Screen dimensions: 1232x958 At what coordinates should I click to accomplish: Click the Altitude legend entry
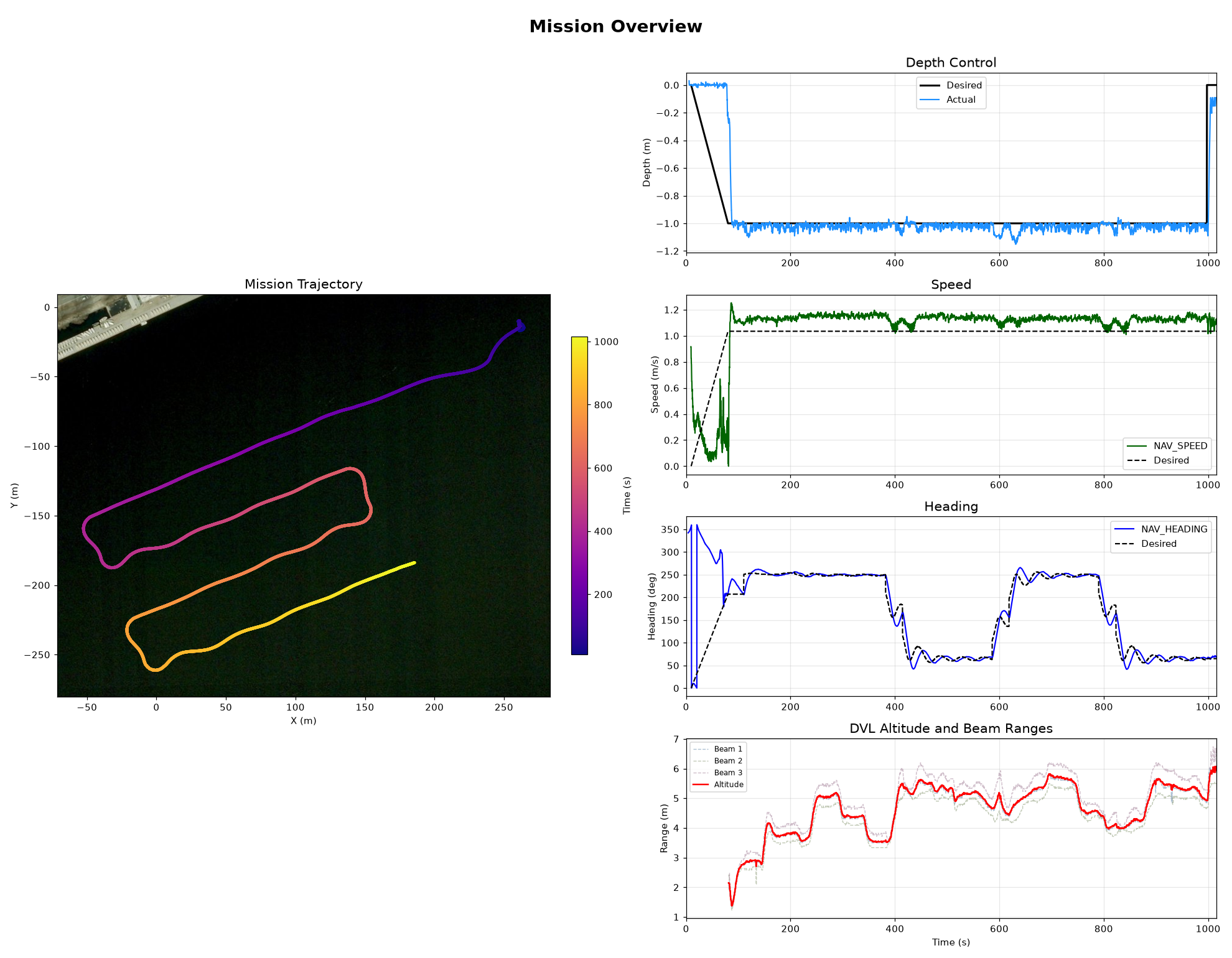(718, 784)
